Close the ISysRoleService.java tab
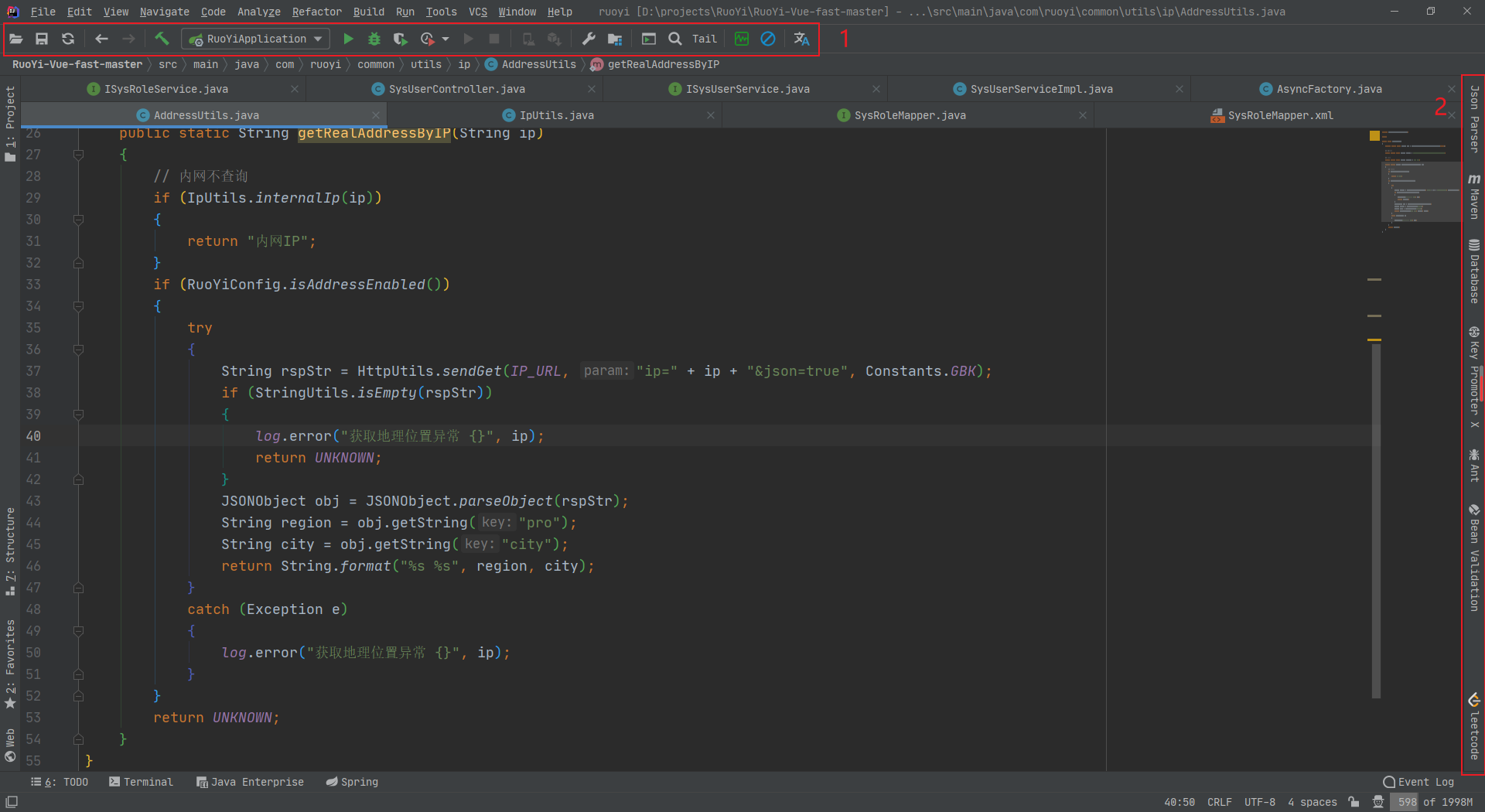The height and width of the screenshot is (812, 1485). pyautogui.click(x=295, y=89)
